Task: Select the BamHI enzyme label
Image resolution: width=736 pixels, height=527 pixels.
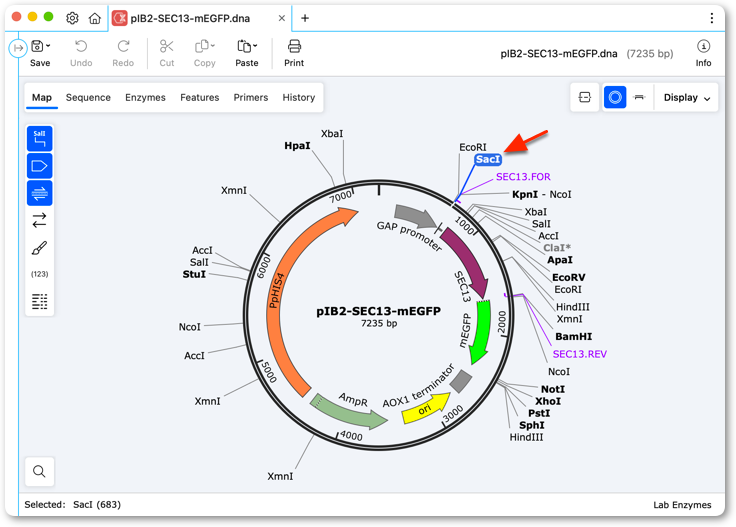Action: point(573,336)
